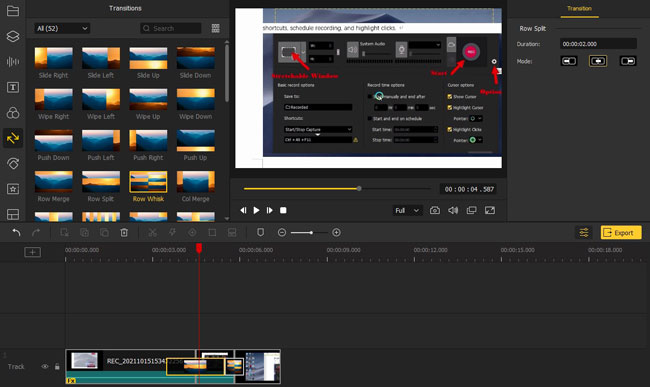Toggle the track lock icon
650x387 pixels.
click(57, 366)
